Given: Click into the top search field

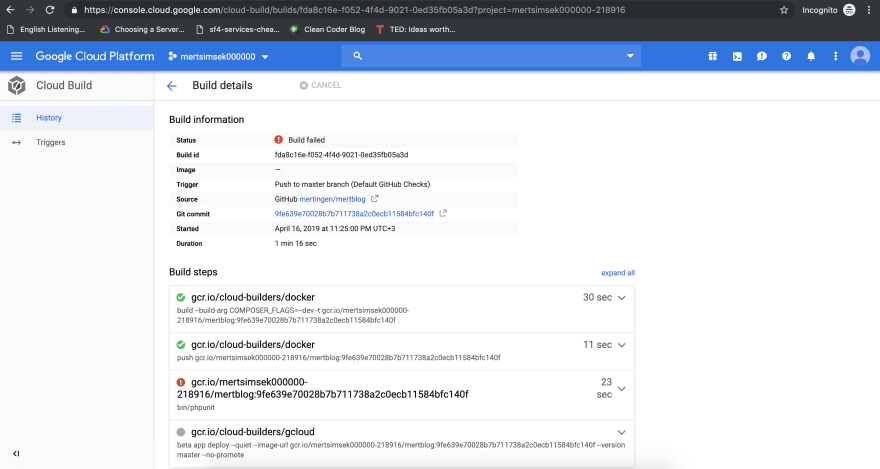Looking at the screenshot, I should coord(491,56).
